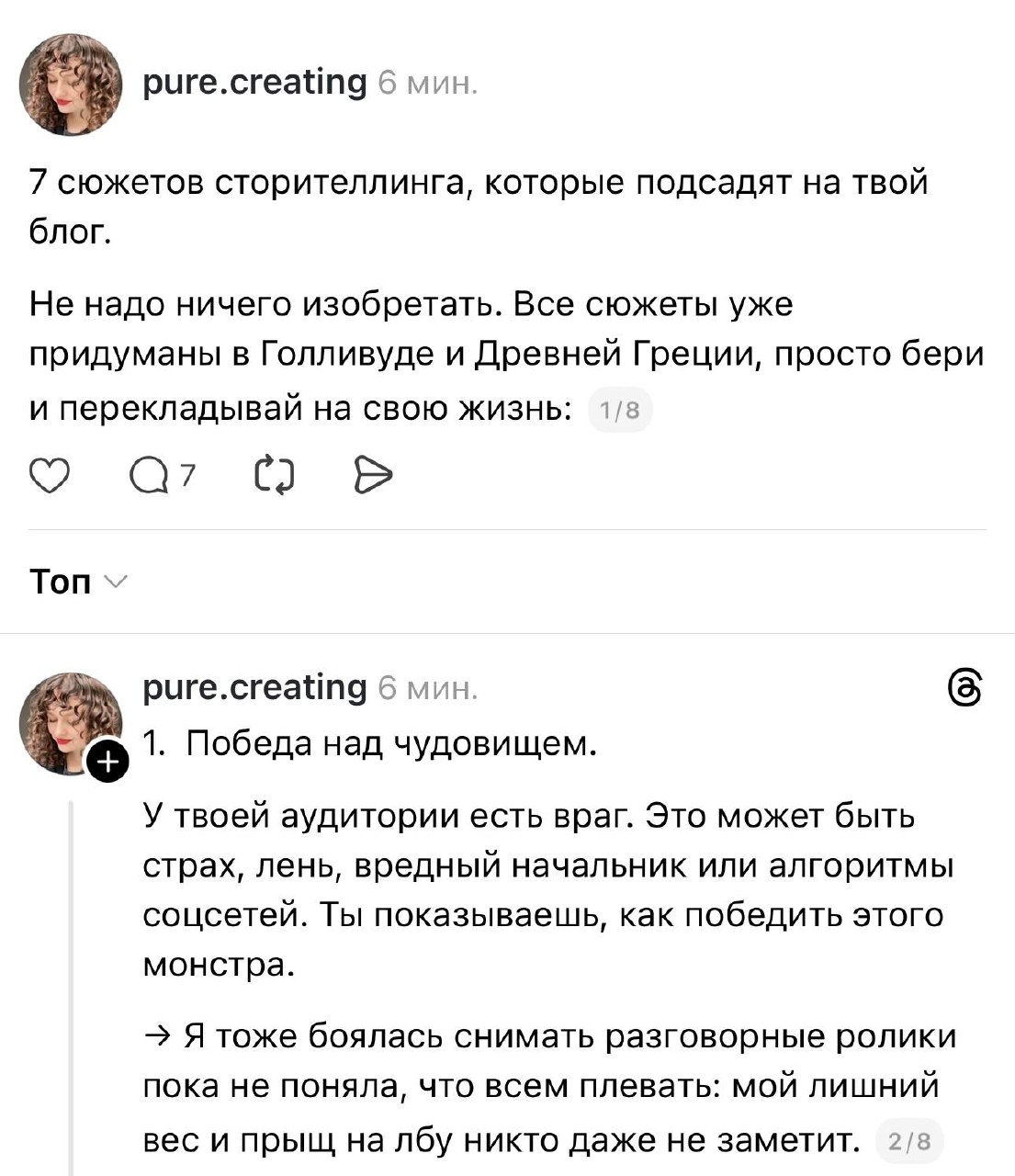
Task: Share the post with the paper-plane icon
Action: (x=373, y=475)
